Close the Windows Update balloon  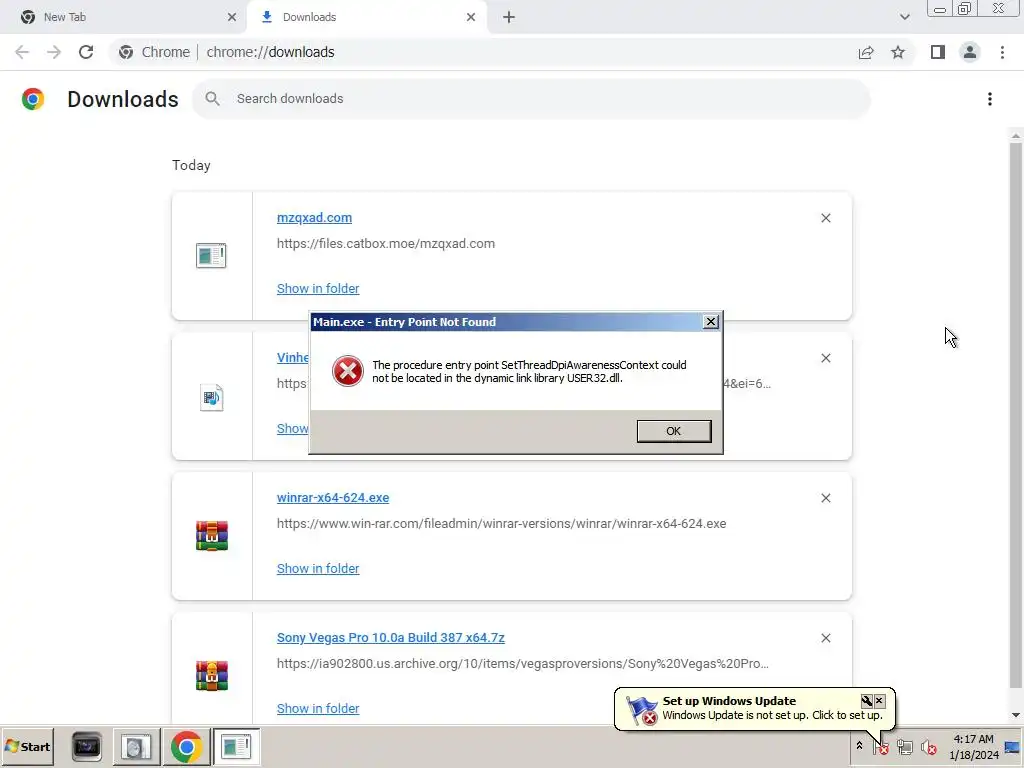879,701
